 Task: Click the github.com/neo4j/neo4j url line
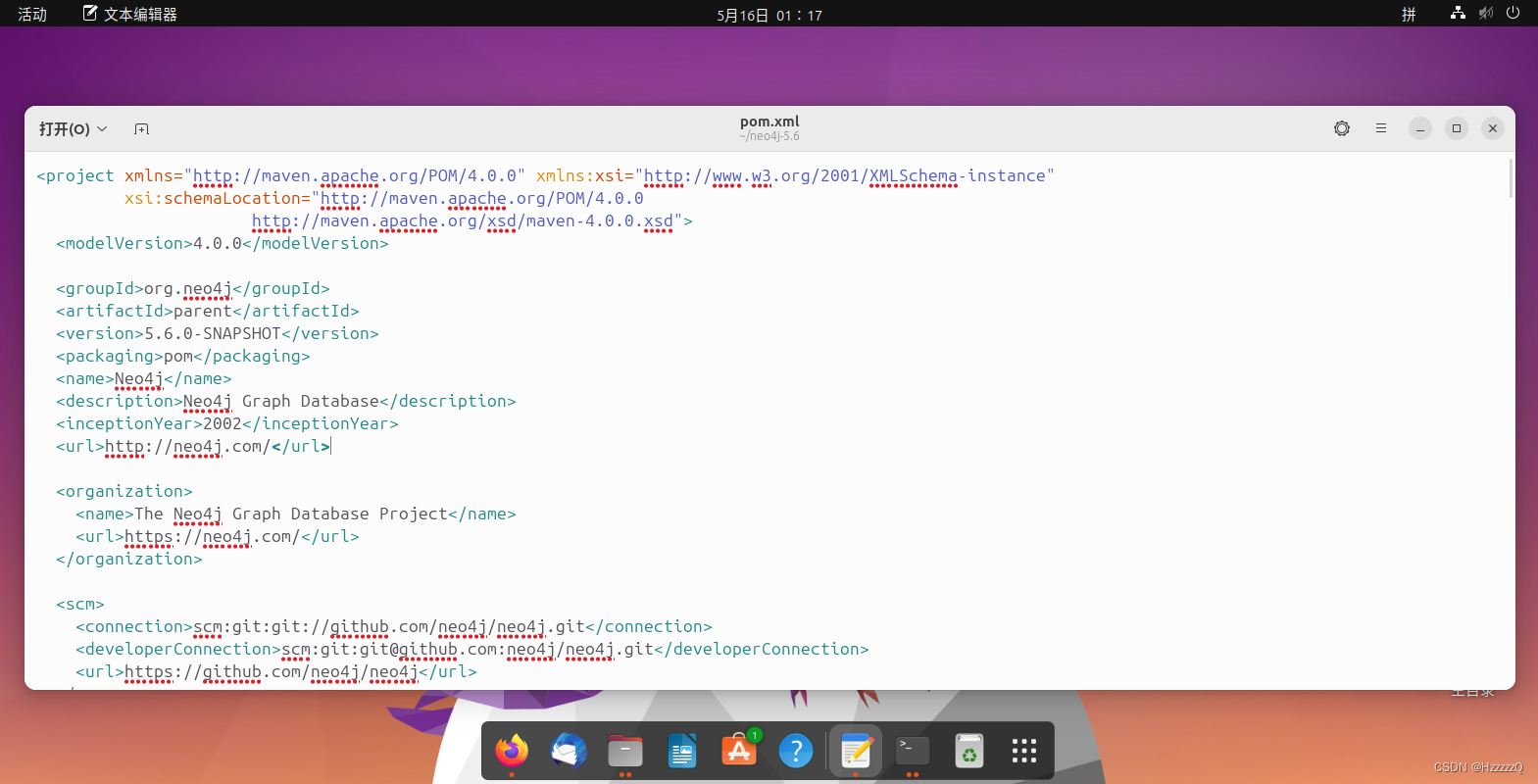tap(276, 671)
